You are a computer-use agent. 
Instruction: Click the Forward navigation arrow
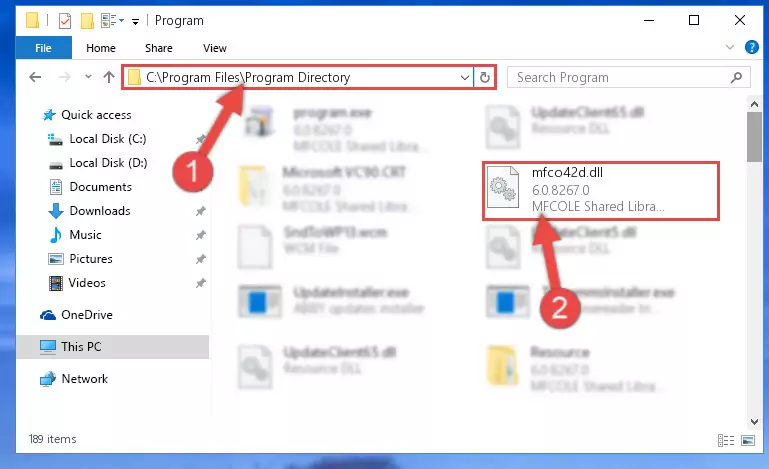(x=65, y=77)
